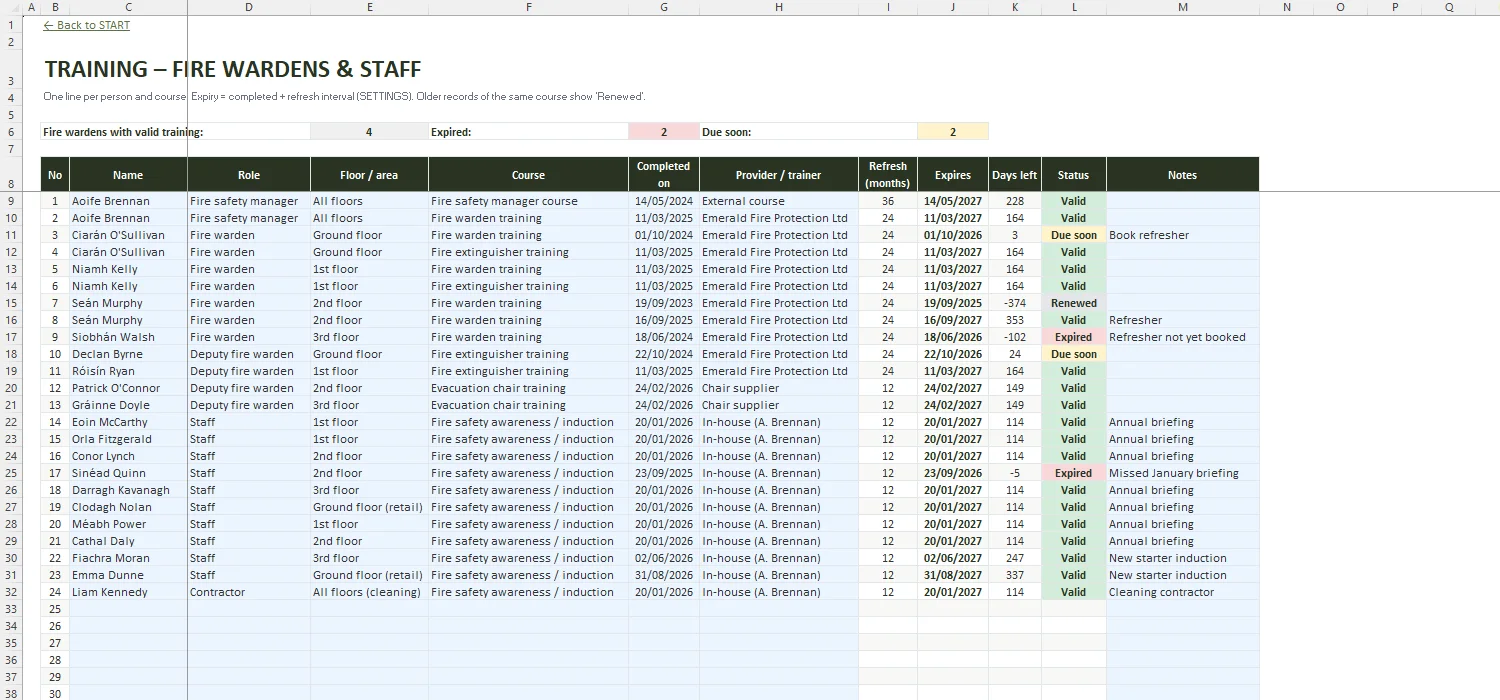Select row header 17
This screenshot has height=700, width=1500.
click(11, 337)
